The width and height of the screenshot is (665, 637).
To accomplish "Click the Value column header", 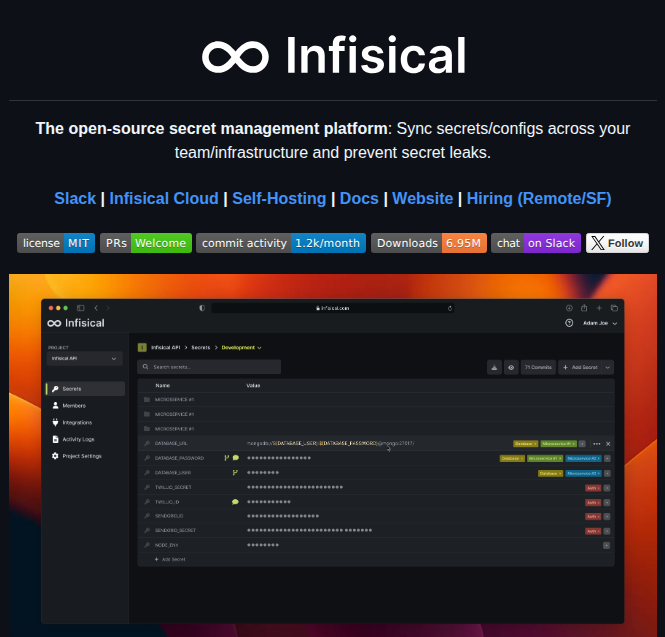I will point(253,386).
